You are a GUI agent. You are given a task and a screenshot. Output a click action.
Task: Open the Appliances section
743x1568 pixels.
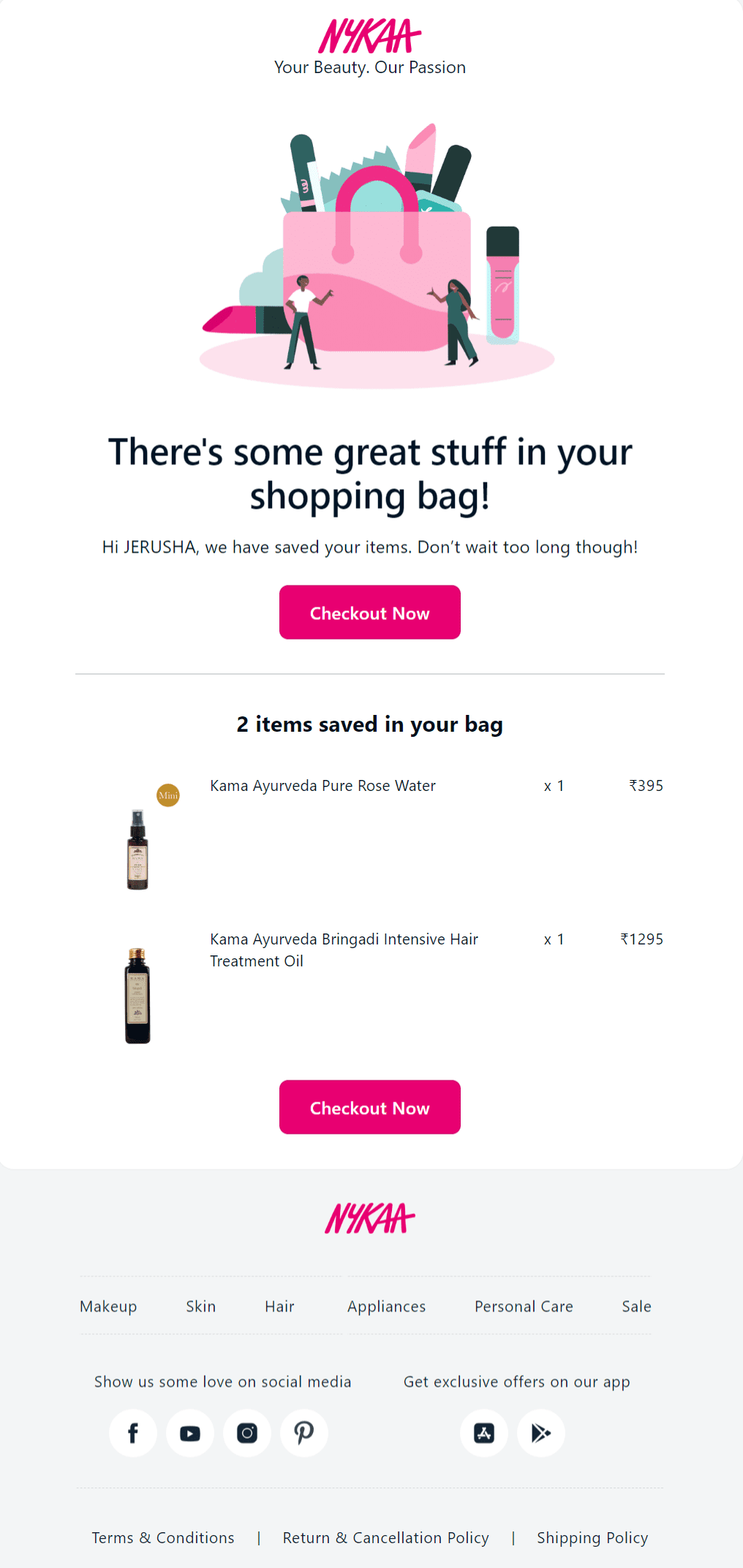tap(387, 1306)
